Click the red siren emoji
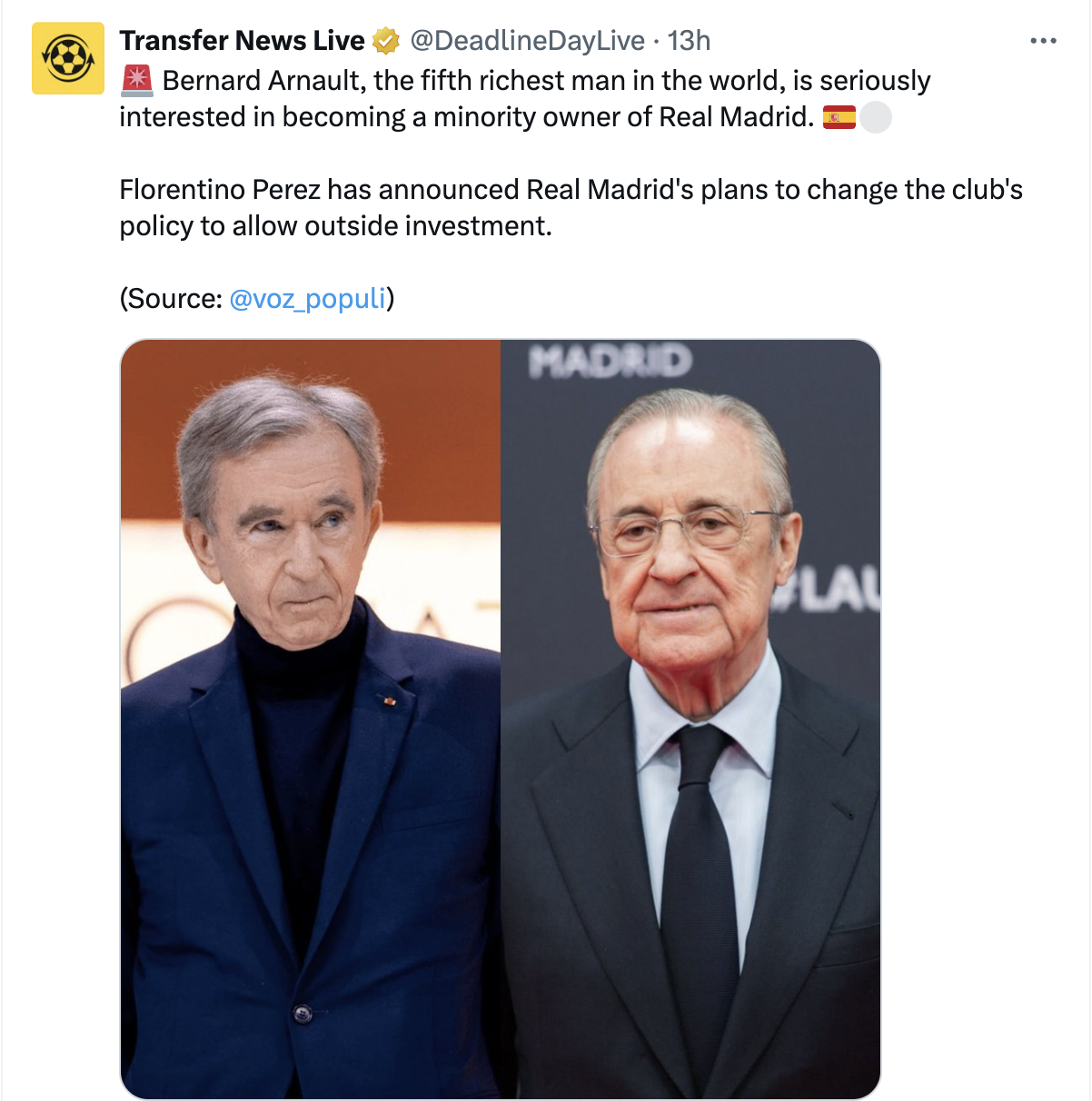Image resolution: width=1092 pixels, height=1101 pixels. coord(137,81)
